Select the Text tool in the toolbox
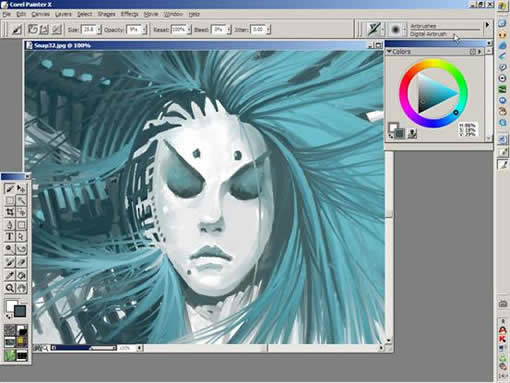The image size is (510, 383). [9, 236]
